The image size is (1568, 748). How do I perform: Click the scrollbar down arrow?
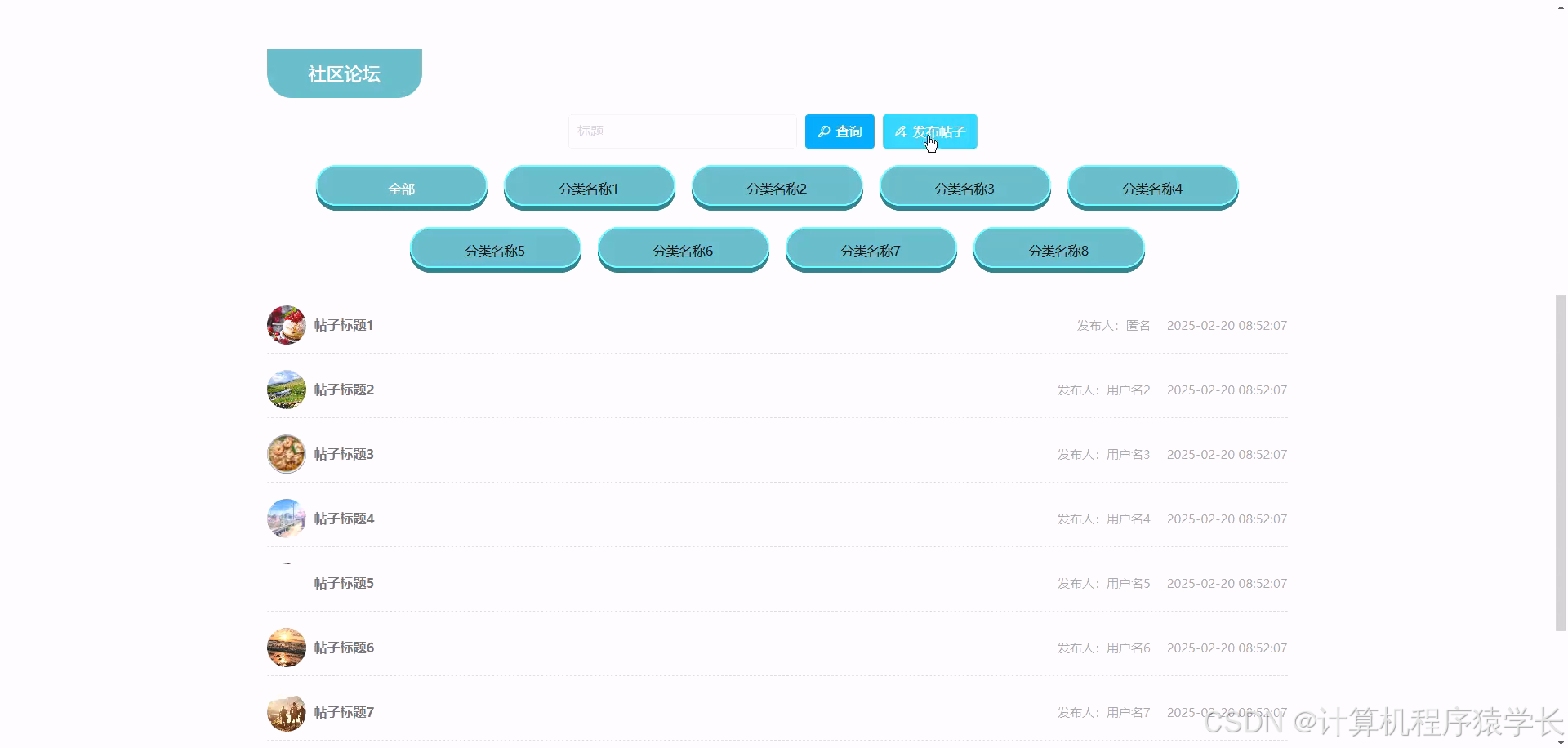click(1561, 741)
